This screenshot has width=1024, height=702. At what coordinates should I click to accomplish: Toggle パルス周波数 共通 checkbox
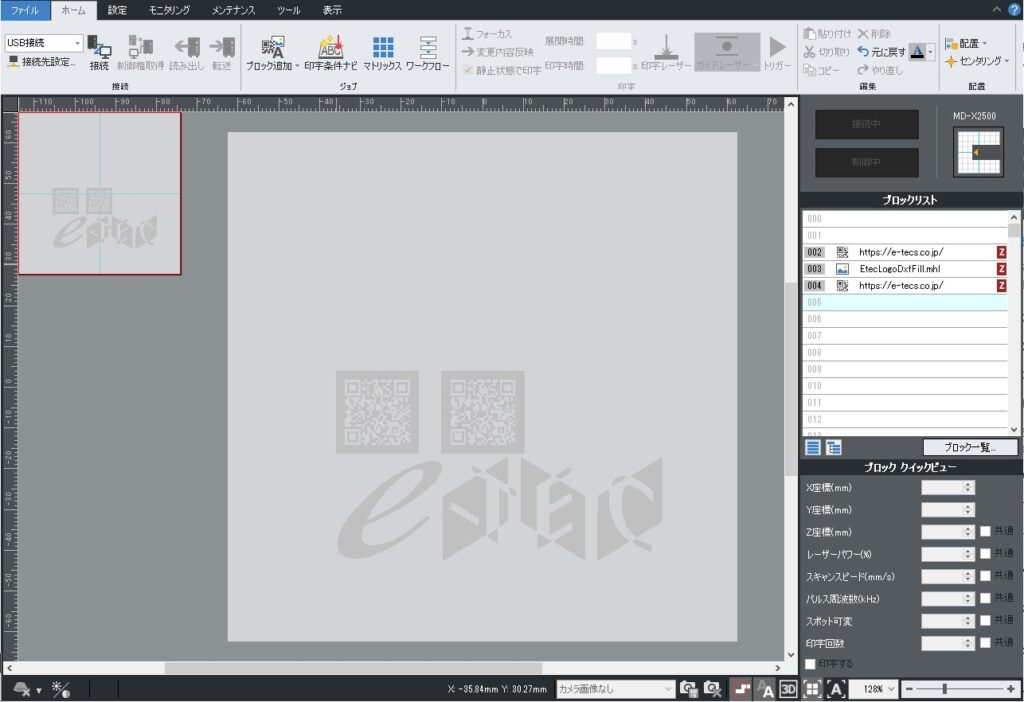click(x=985, y=598)
